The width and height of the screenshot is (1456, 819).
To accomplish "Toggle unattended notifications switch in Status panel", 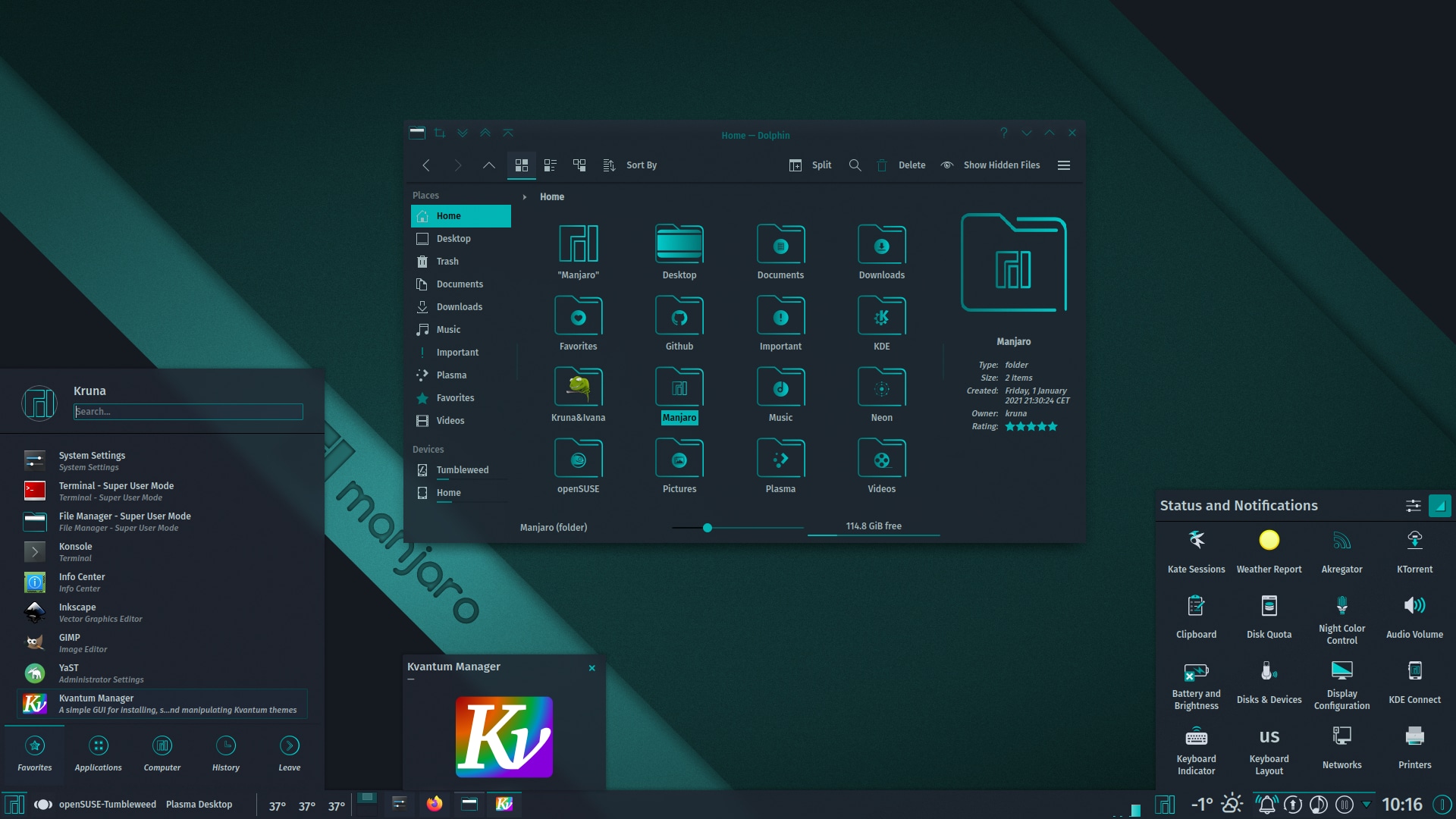I will coord(1439,505).
